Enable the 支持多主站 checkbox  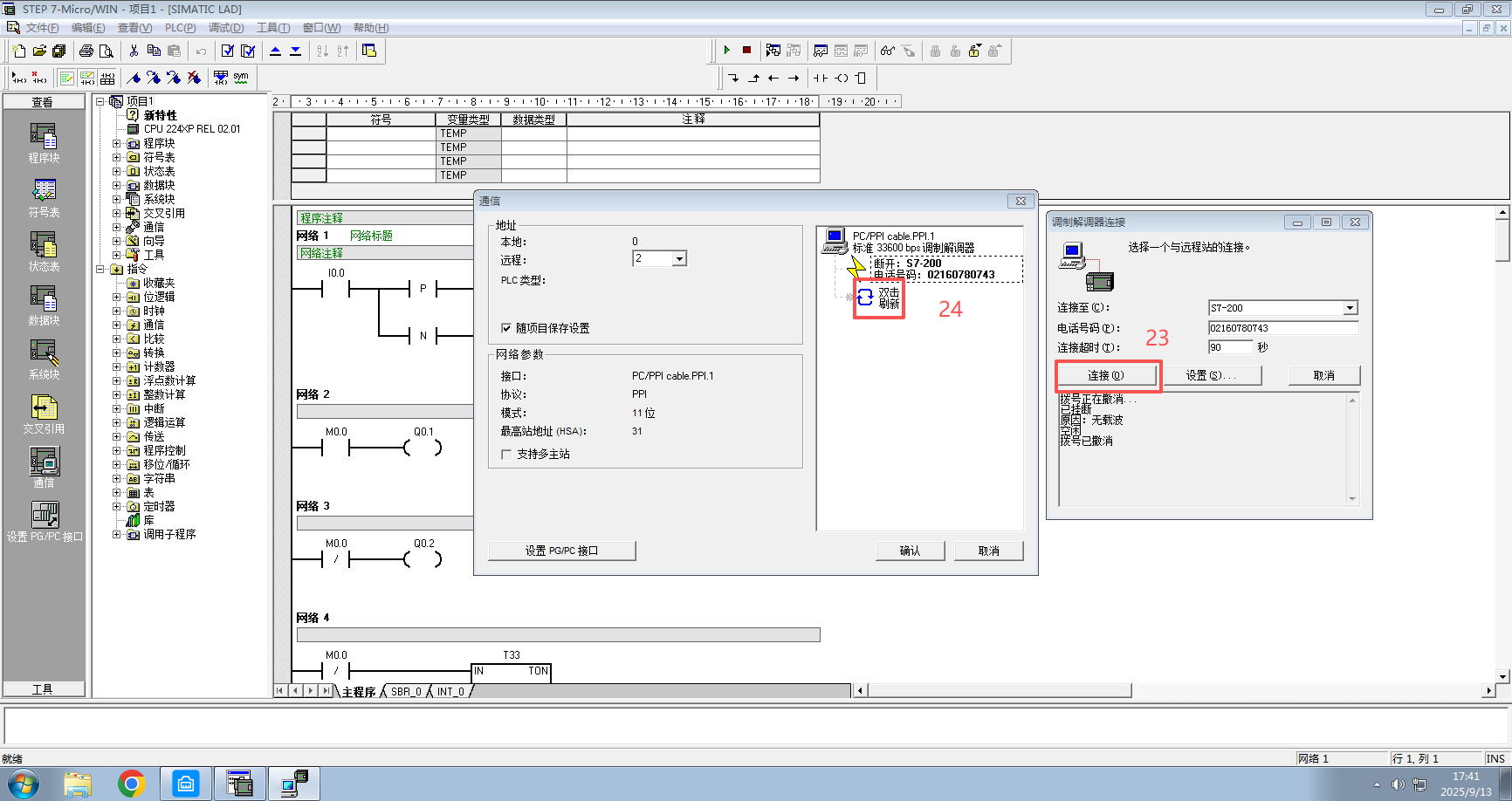tap(506, 454)
